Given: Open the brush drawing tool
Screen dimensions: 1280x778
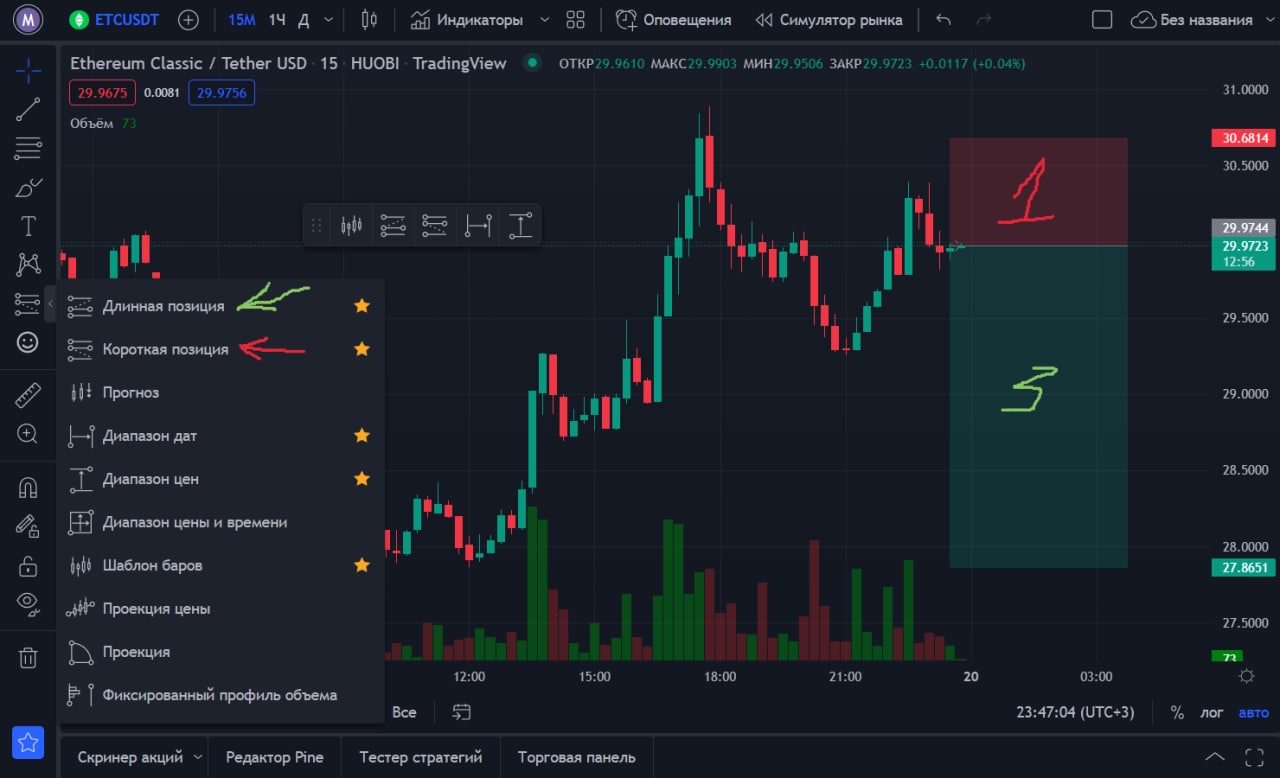Looking at the screenshot, I should (x=28, y=187).
